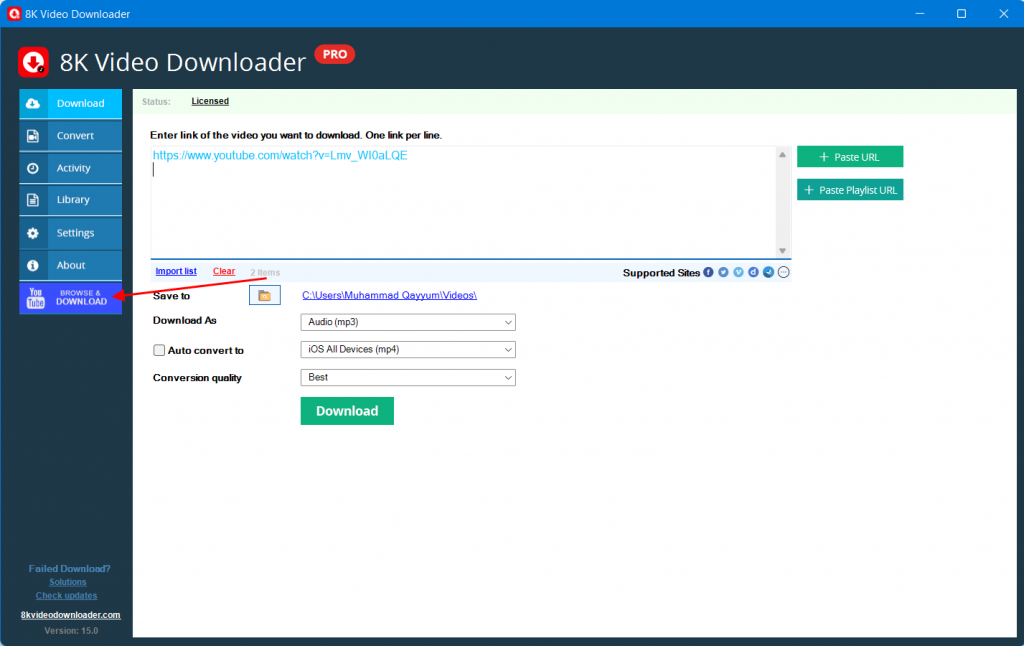Screen dimensions: 1024x646
Task: Click the Vimeo supported site icon
Action: coord(739,272)
